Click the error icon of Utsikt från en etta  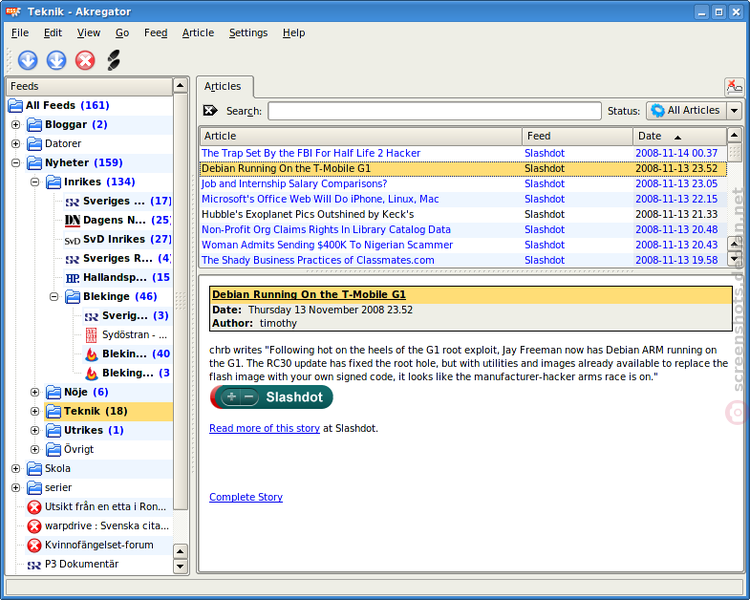tap(34, 507)
